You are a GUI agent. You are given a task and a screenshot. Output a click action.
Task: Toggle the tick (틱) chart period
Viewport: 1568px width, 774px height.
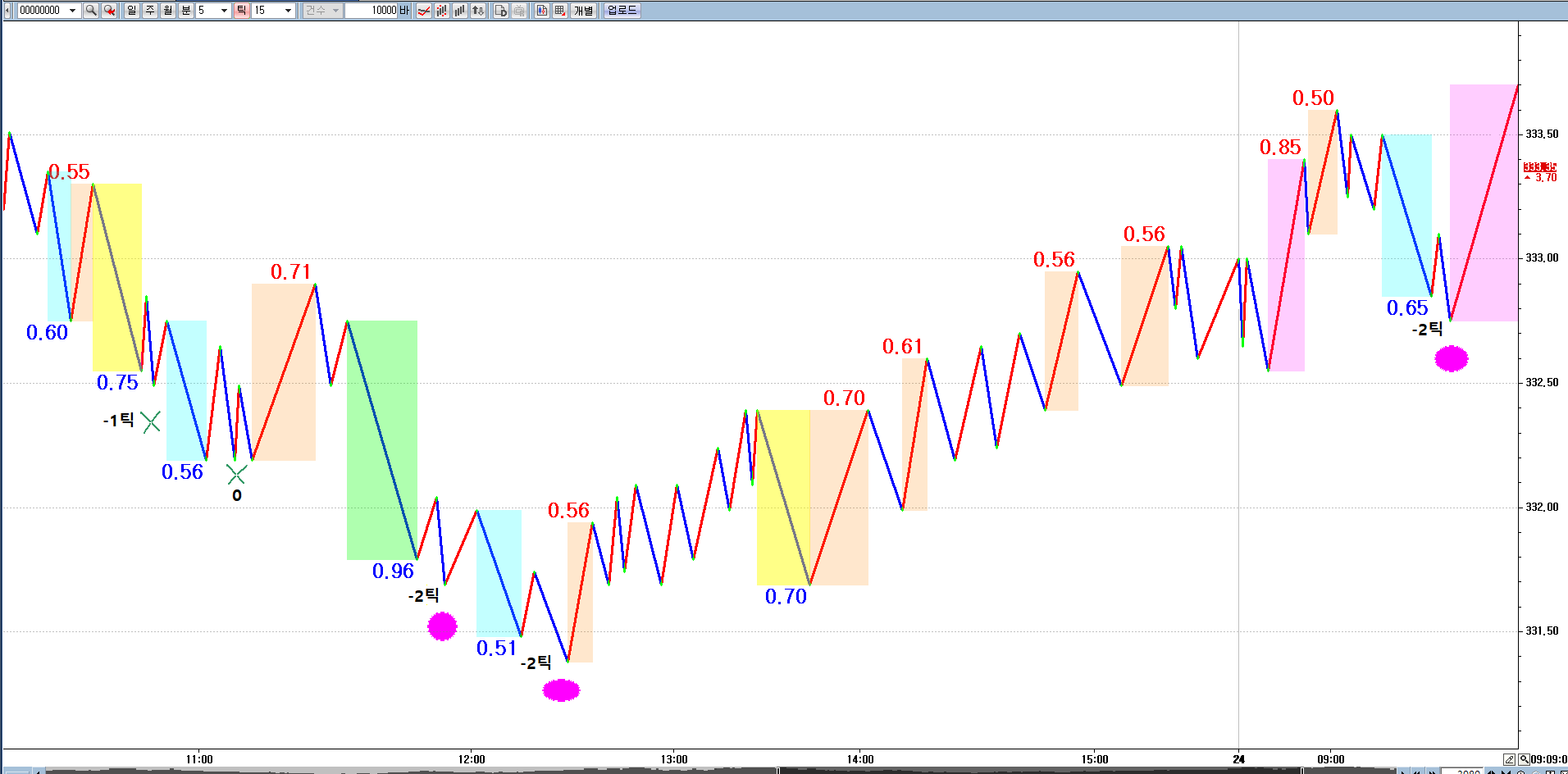pos(242,11)
